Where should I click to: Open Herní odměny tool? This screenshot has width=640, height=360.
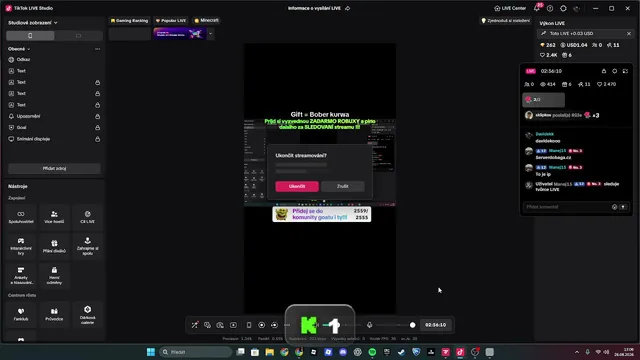pos(54,276)
